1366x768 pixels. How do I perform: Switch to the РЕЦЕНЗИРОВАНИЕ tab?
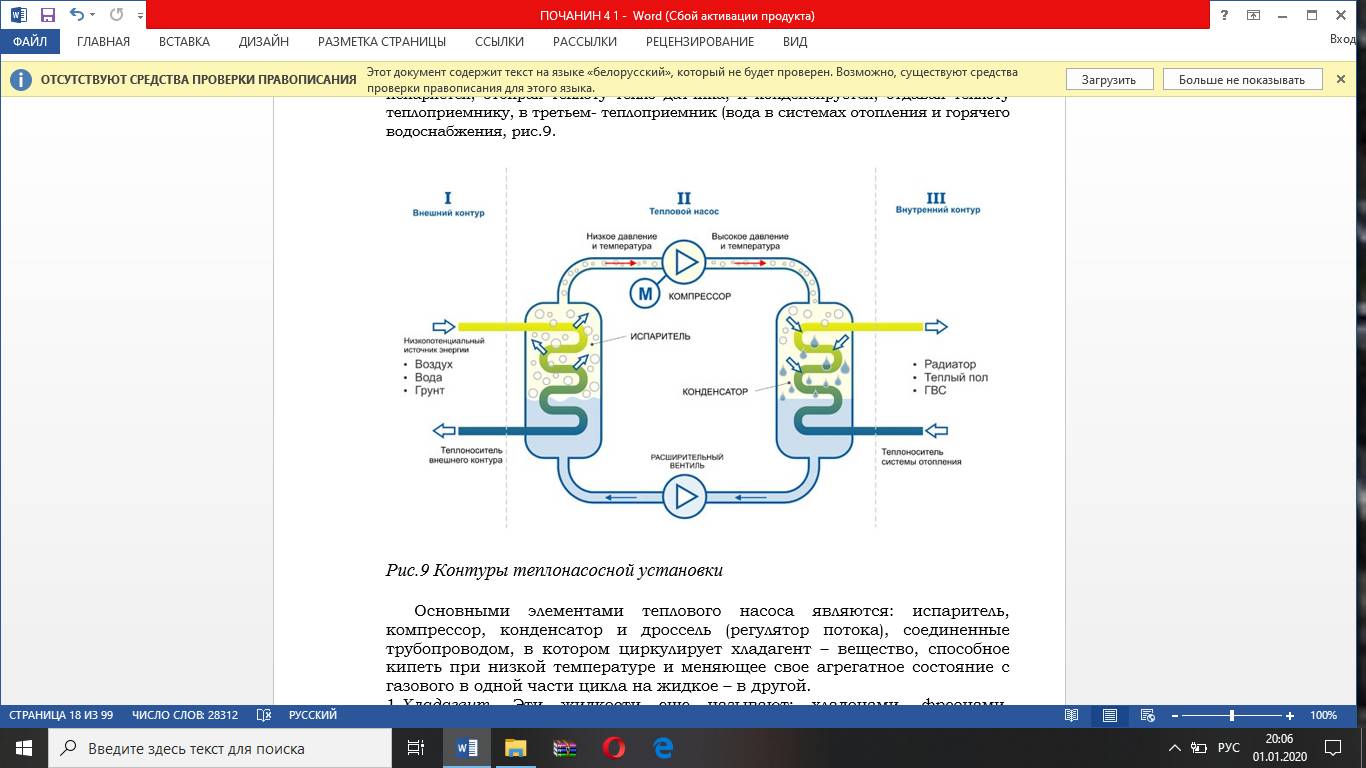click(699, 42)
